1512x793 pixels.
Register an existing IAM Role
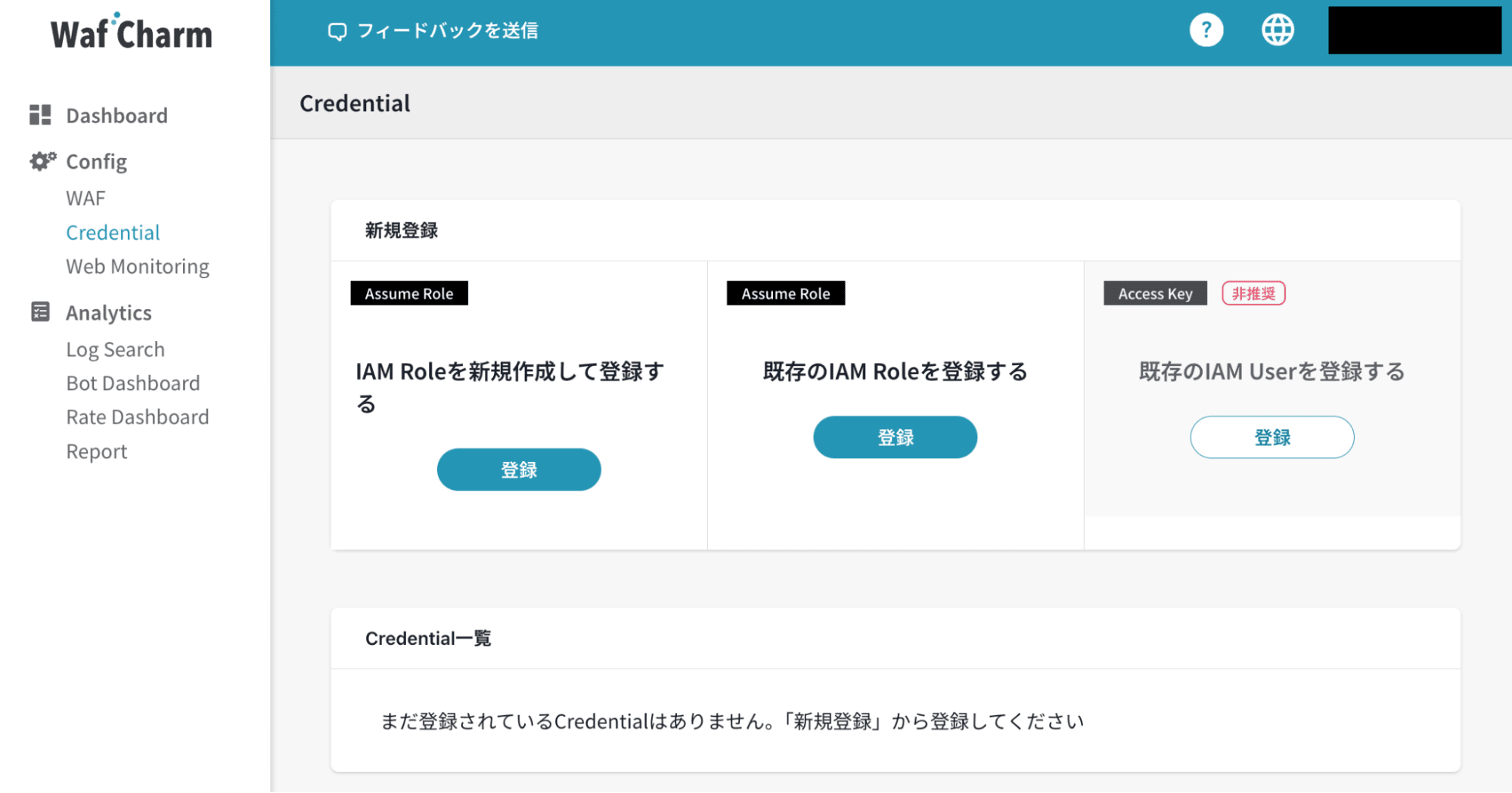point(895,437)
